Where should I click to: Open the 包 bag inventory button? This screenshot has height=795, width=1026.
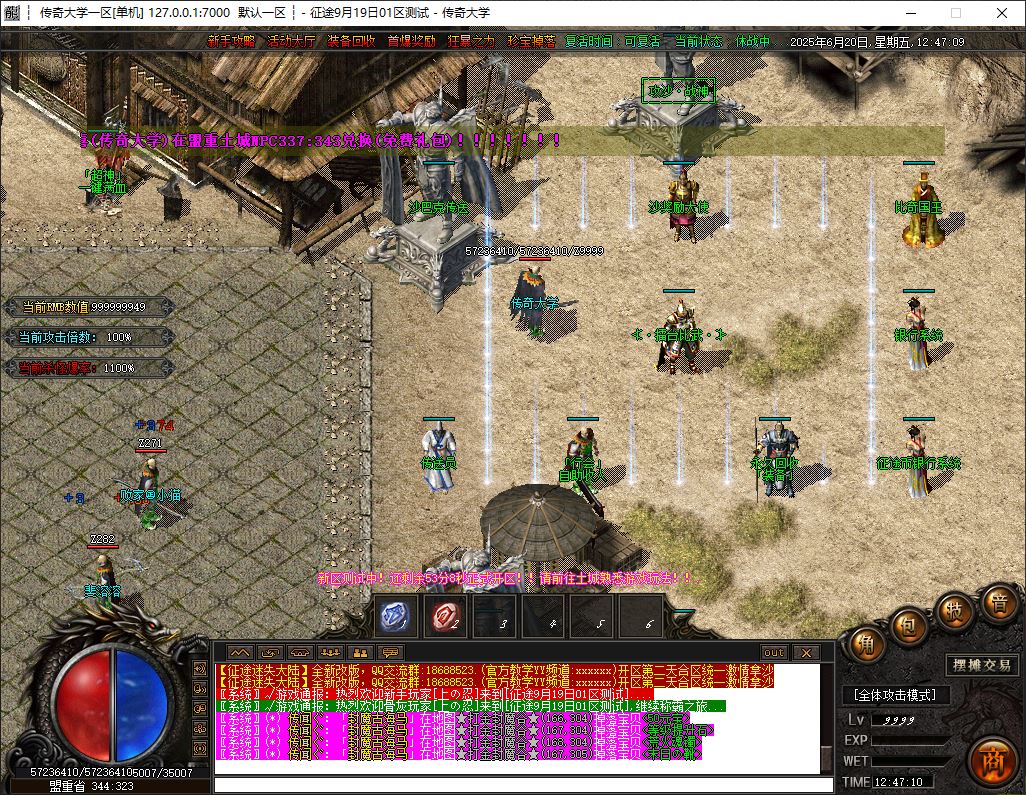point(909,627)
